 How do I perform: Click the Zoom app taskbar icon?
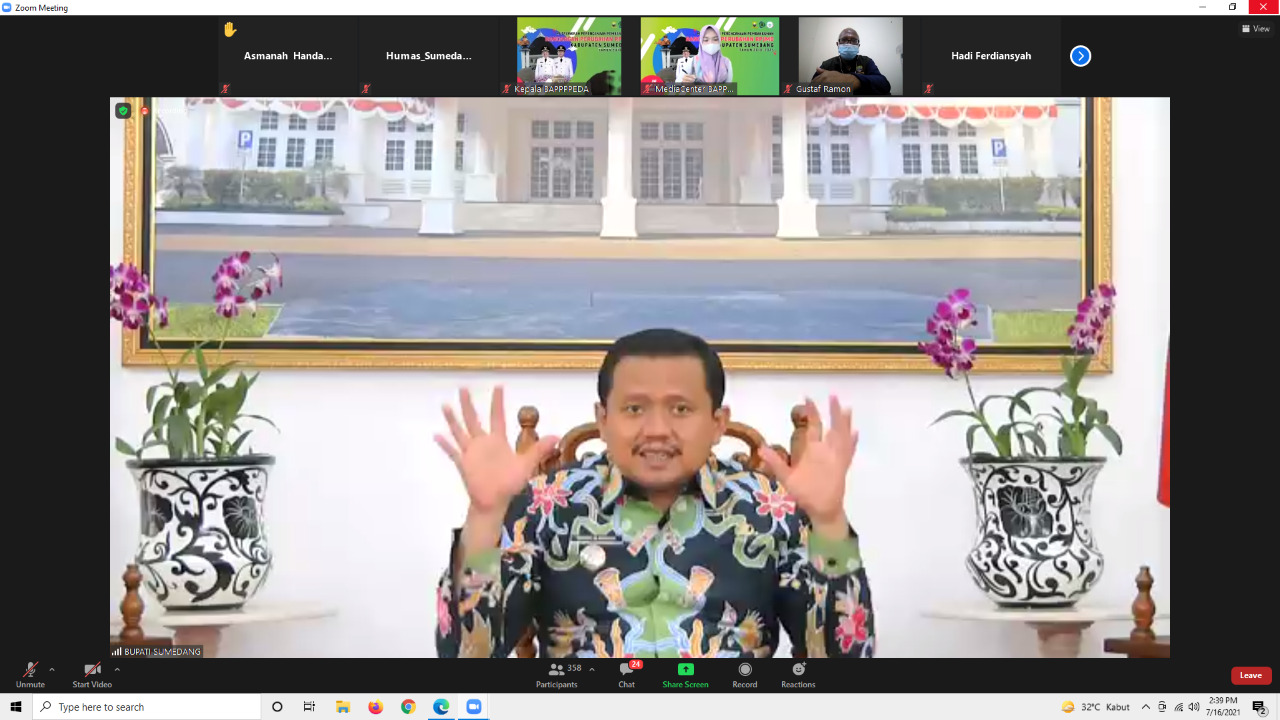click(x=474, y=707)
